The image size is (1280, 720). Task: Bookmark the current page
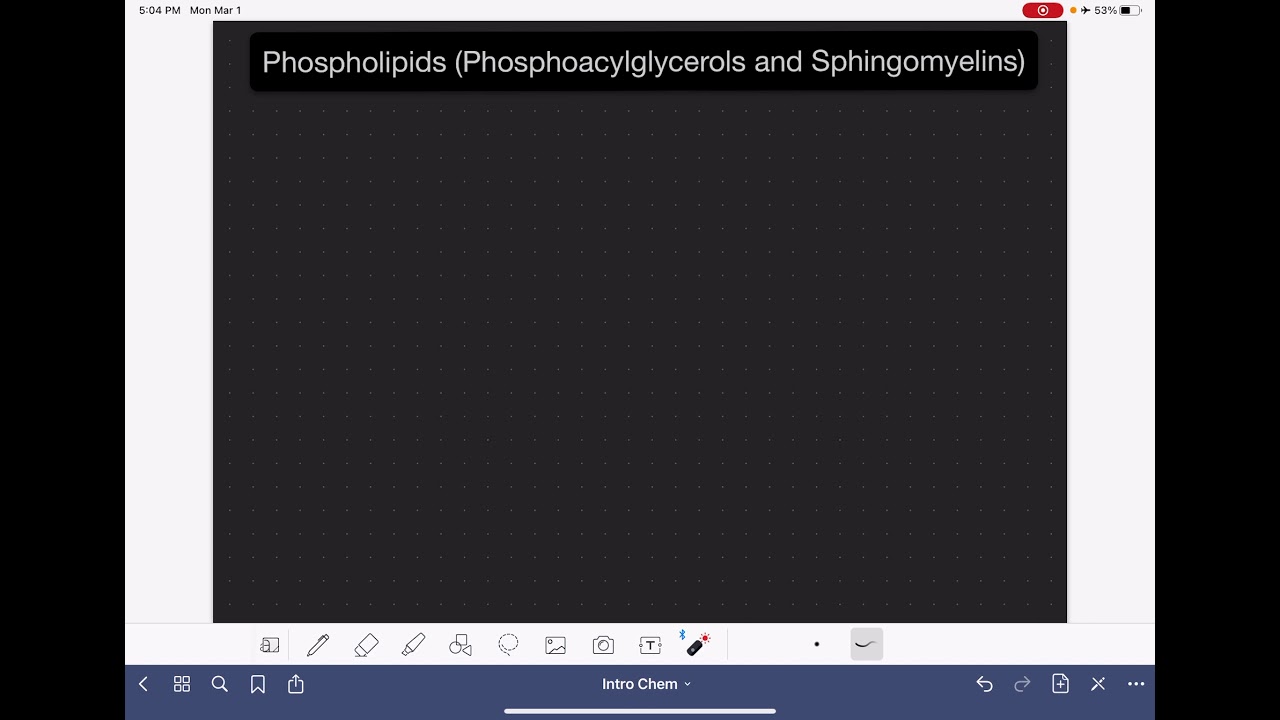click(258, 684)
